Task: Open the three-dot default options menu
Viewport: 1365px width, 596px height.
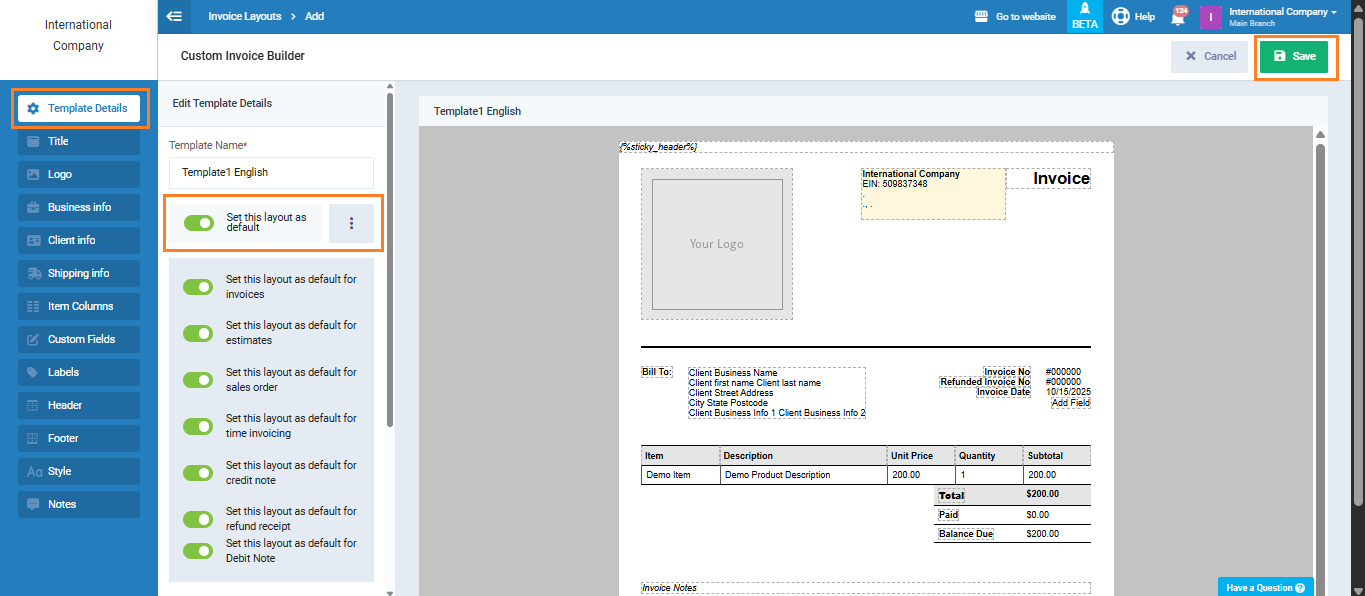Action: click(351, 223)
